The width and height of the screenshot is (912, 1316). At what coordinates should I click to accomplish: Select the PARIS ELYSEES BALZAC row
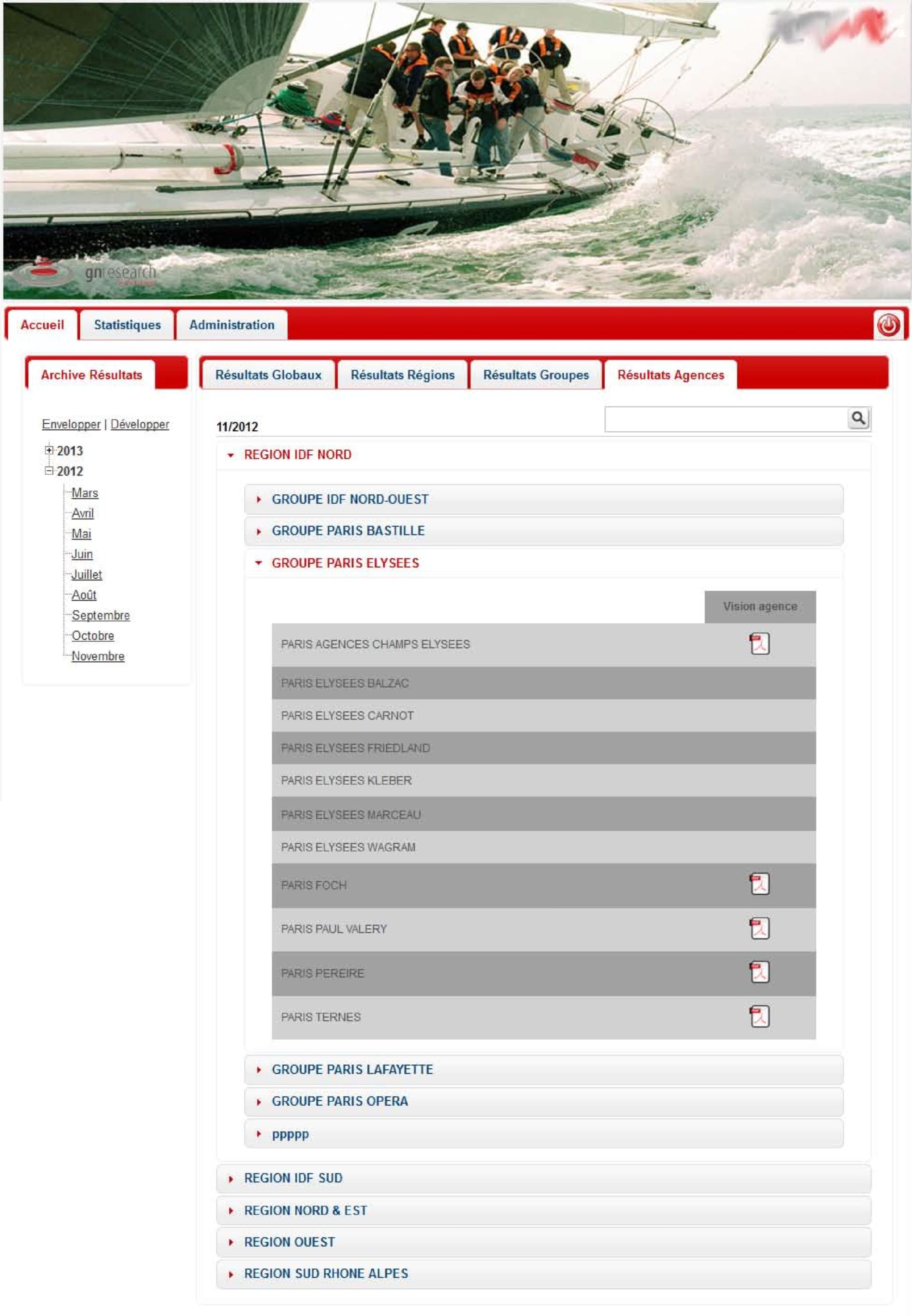[543, 683]
